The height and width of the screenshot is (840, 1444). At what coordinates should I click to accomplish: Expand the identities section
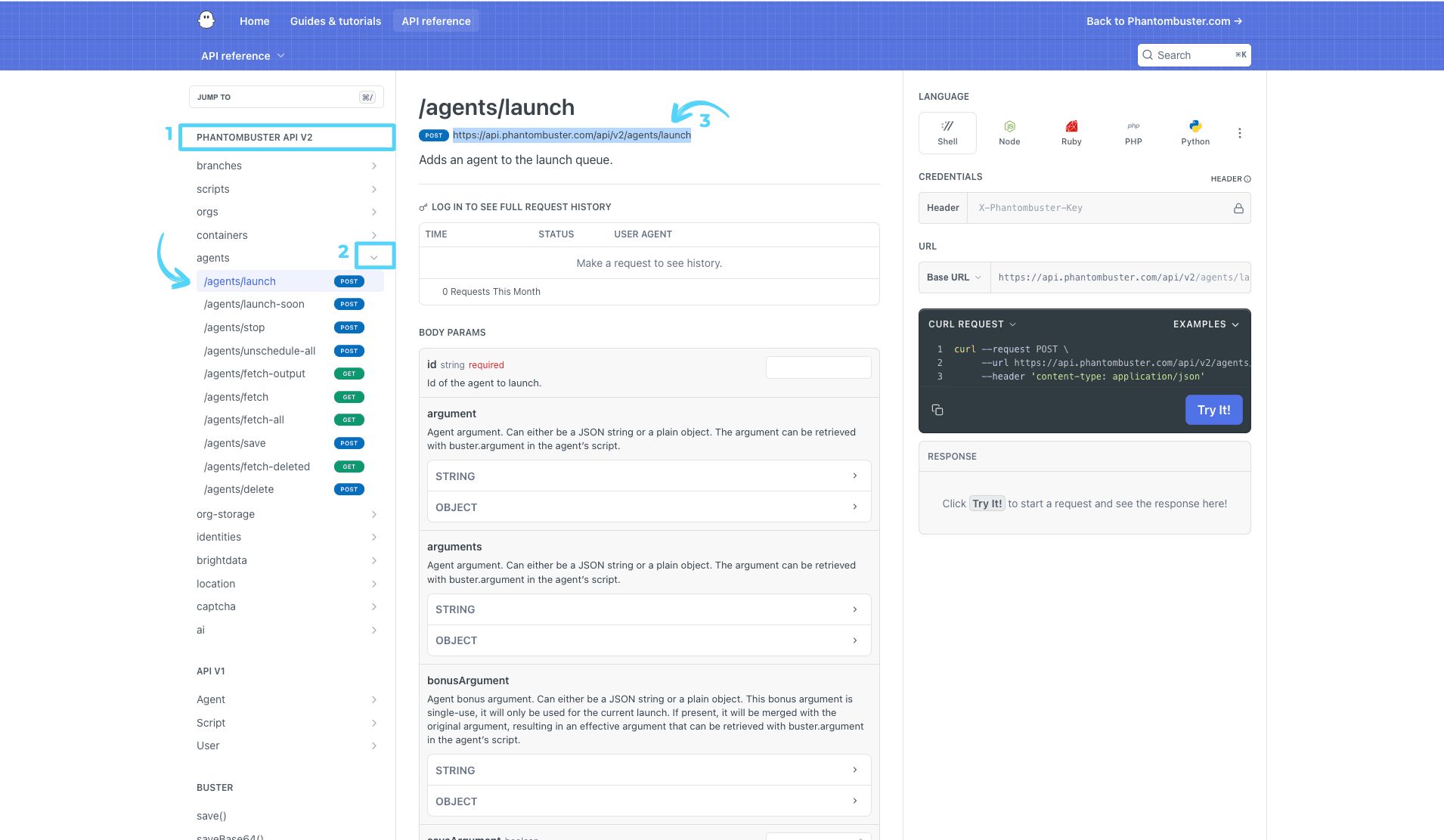pyautogui.click(x=374, y=537)
